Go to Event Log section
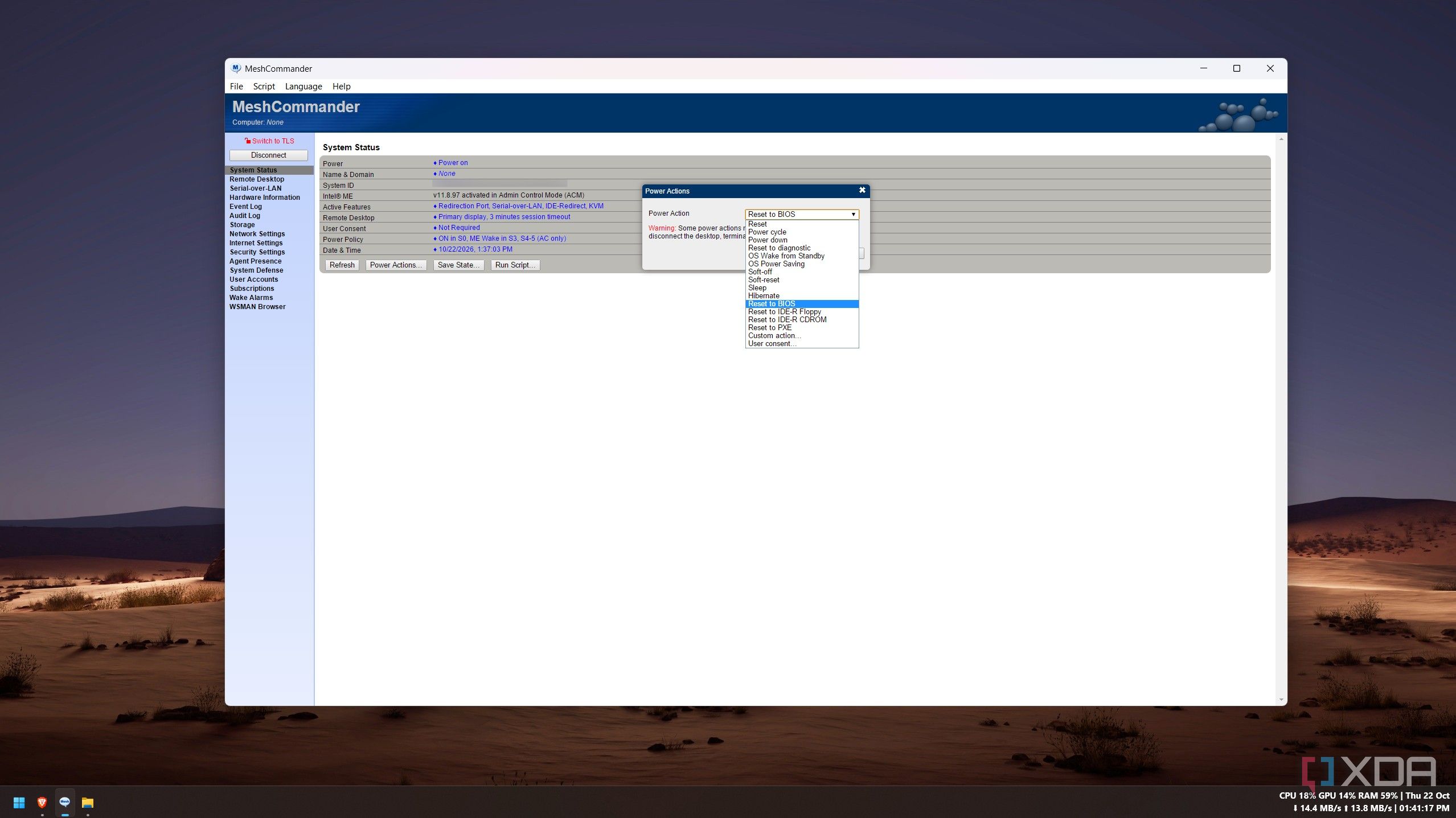Viewport: 1456px width, 818px height. pyautogui.click(x=245, y=206)
